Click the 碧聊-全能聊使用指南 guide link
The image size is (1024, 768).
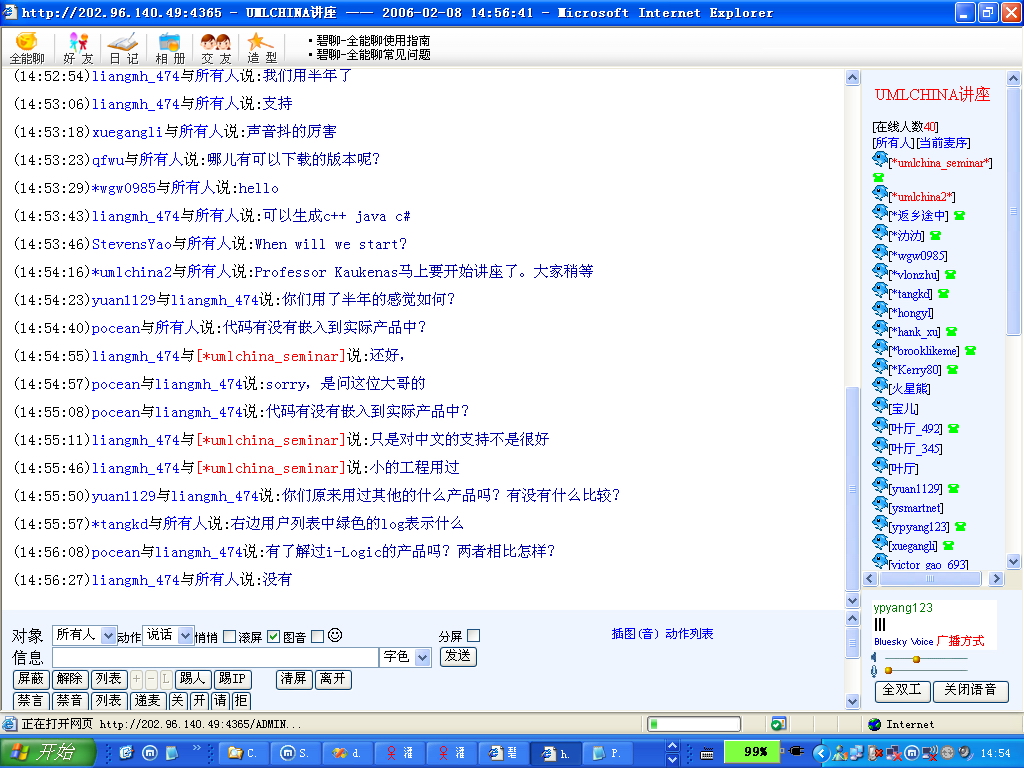coord(373,40)
